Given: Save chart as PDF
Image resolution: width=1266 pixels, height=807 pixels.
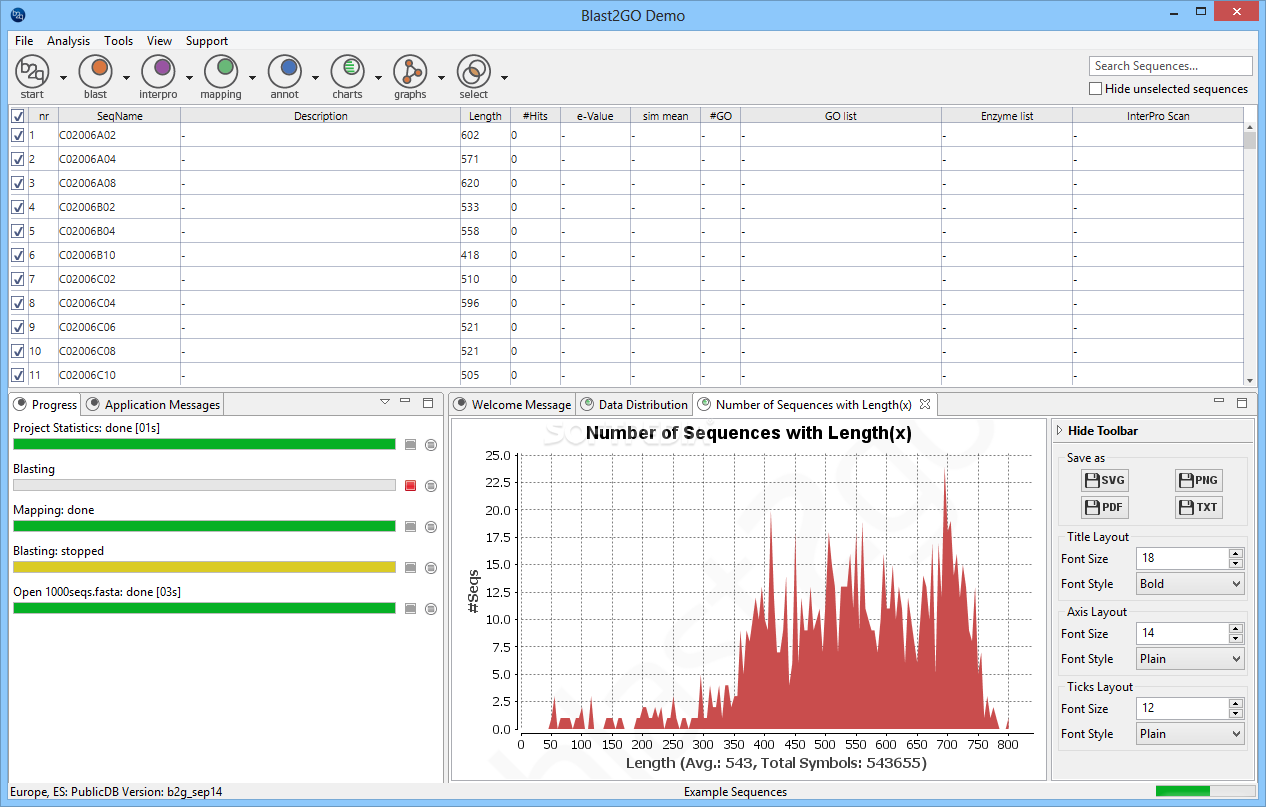Looking at the screenshot, I should (x=1105, y=507).
